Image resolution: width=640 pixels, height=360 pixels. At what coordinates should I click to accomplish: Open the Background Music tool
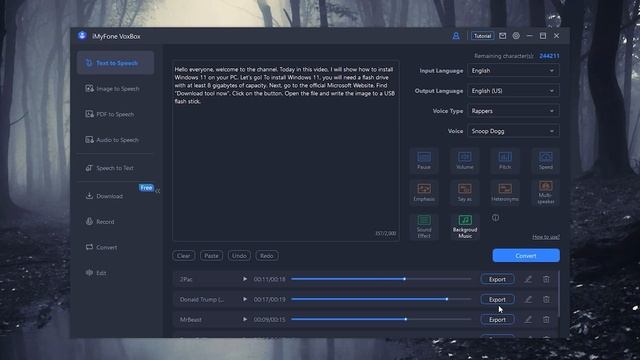click(464, 226)
